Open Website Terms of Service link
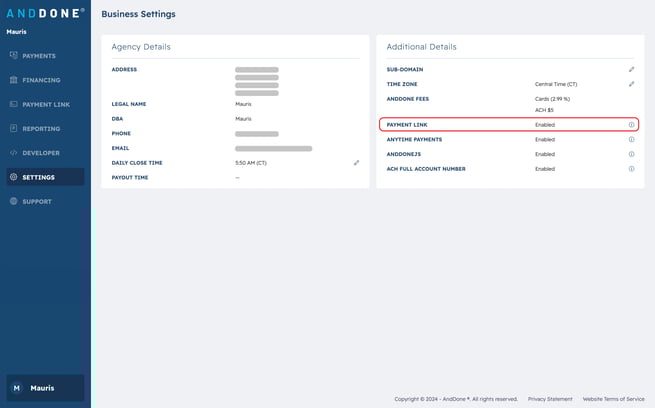This screenshot has height=408, width=655. tap(613, 399)
